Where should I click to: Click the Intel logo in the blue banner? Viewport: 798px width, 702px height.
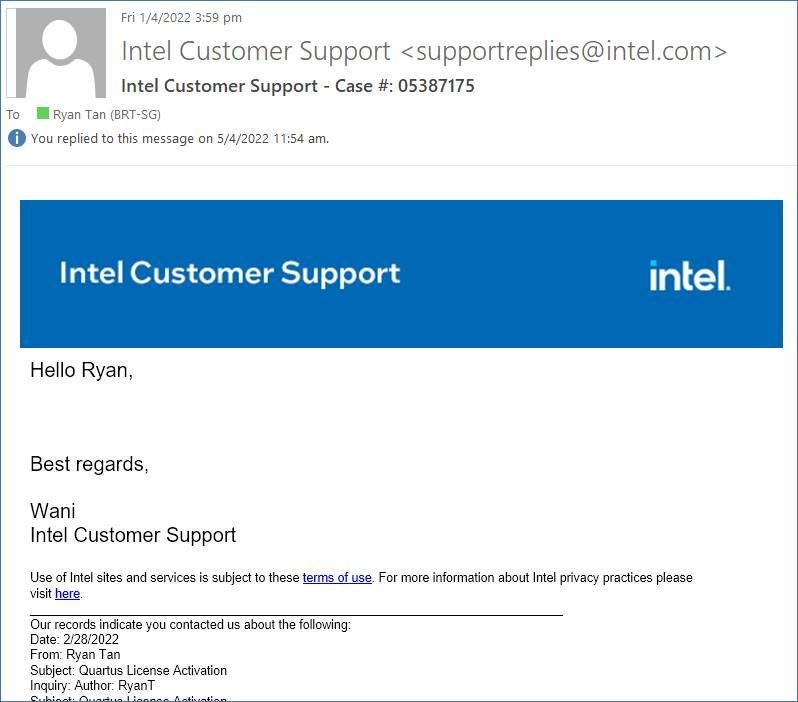click(690, 275)
